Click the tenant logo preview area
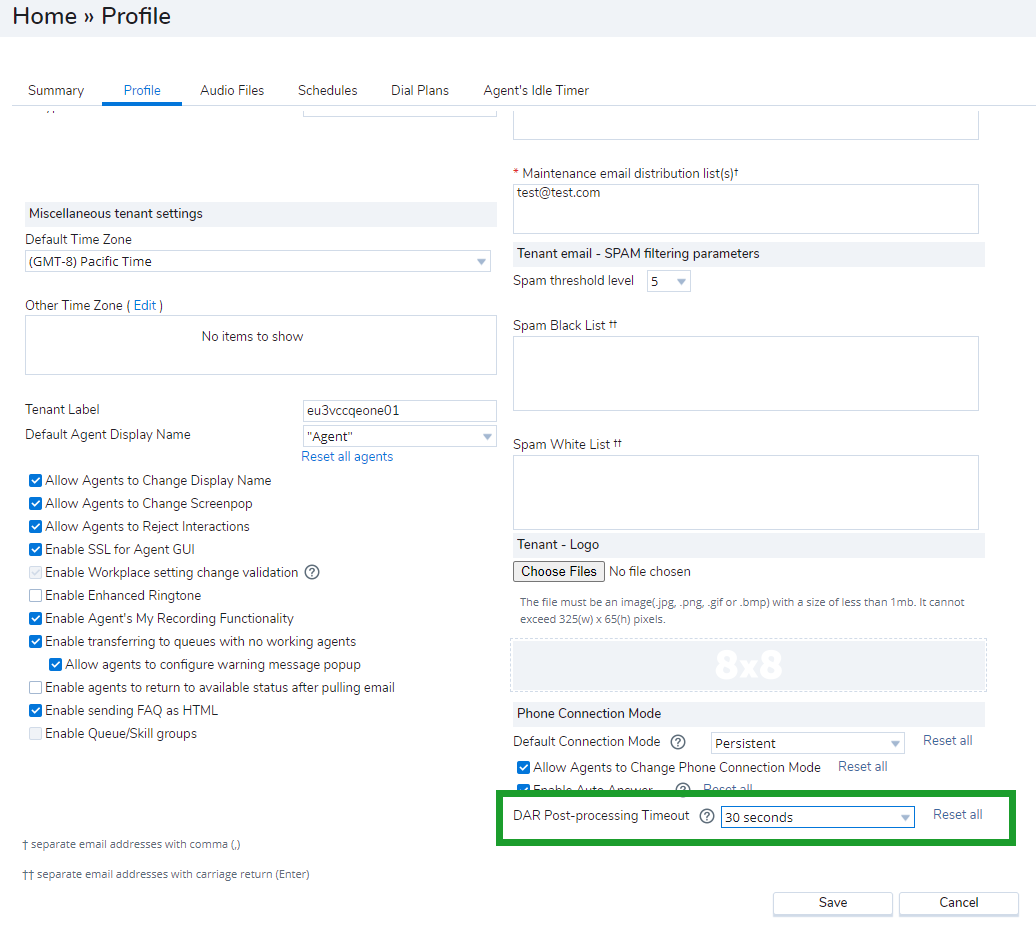 pos(748,665)
